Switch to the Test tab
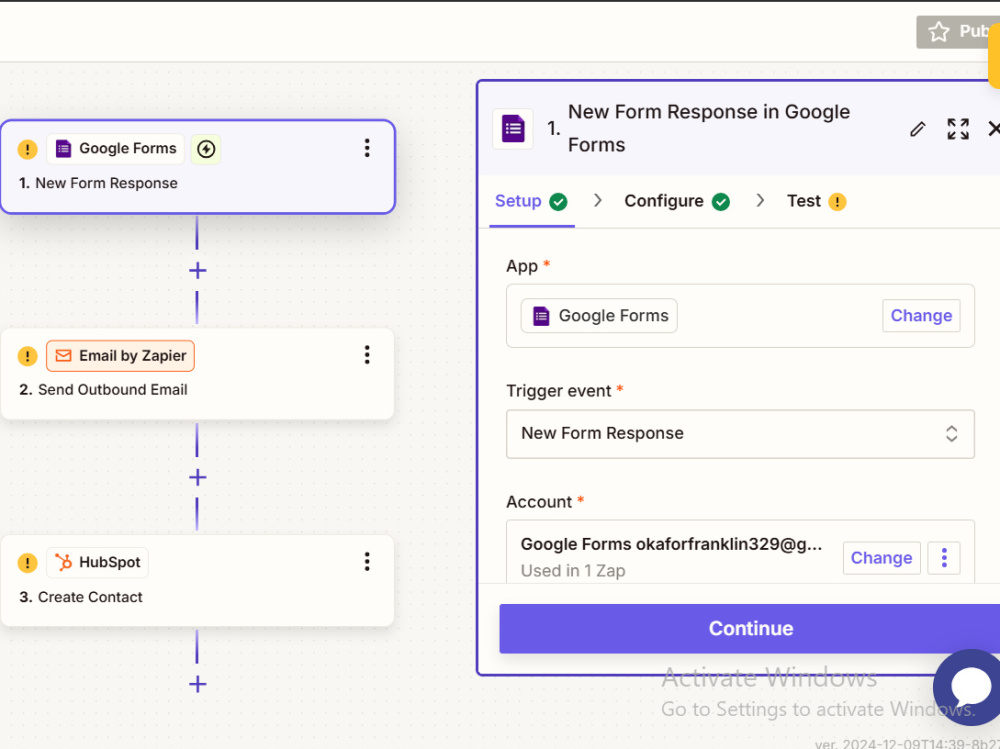This screenshot has height=749, width=1000. [x=816, y=202]
